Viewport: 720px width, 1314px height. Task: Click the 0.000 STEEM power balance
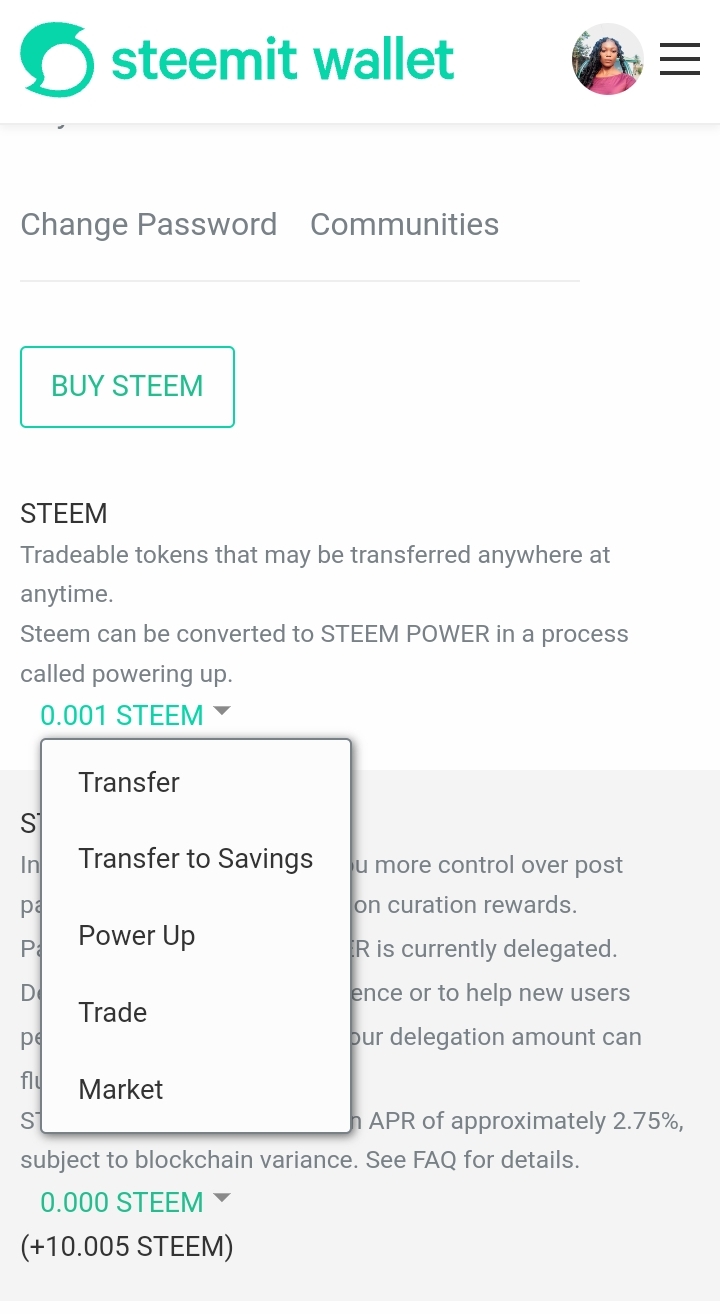tap(121, 1202)
